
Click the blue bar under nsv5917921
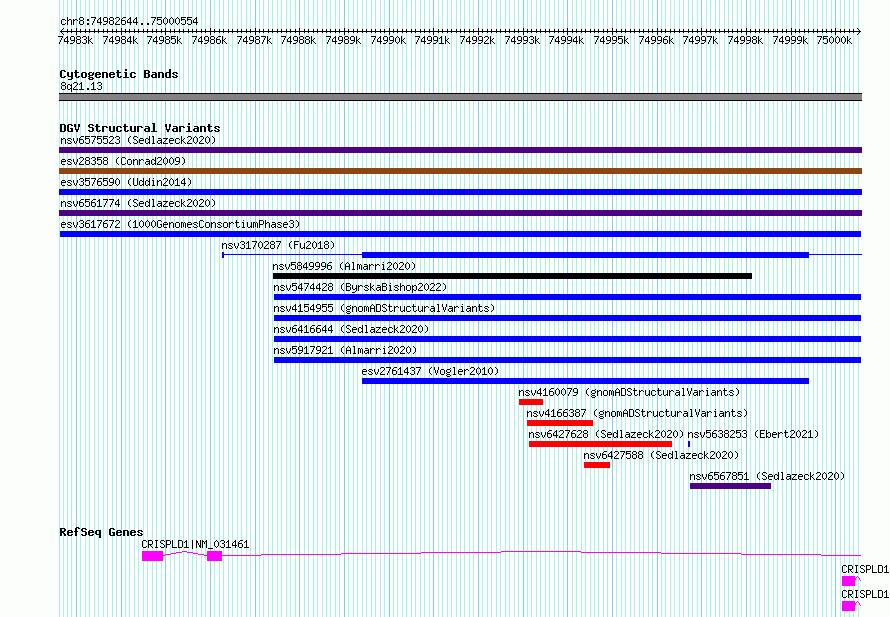pos(568,360)
